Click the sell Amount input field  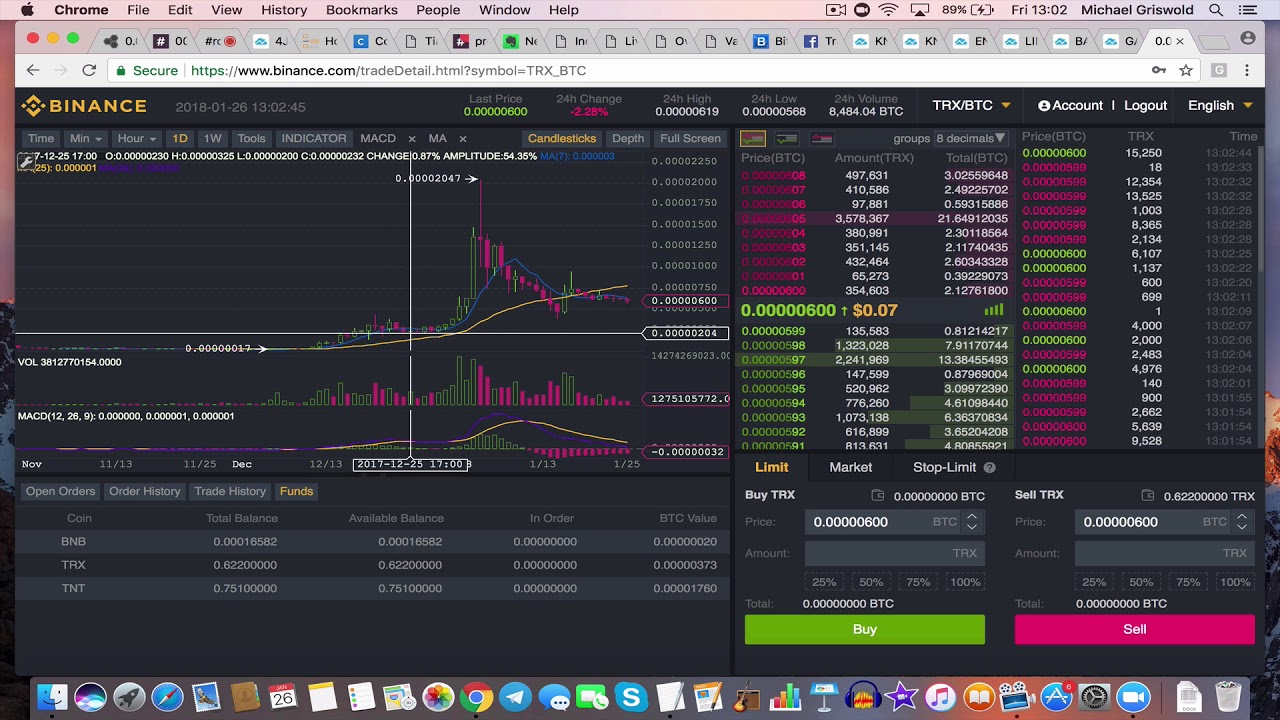pyautogui.click(x=1165, y=553)
